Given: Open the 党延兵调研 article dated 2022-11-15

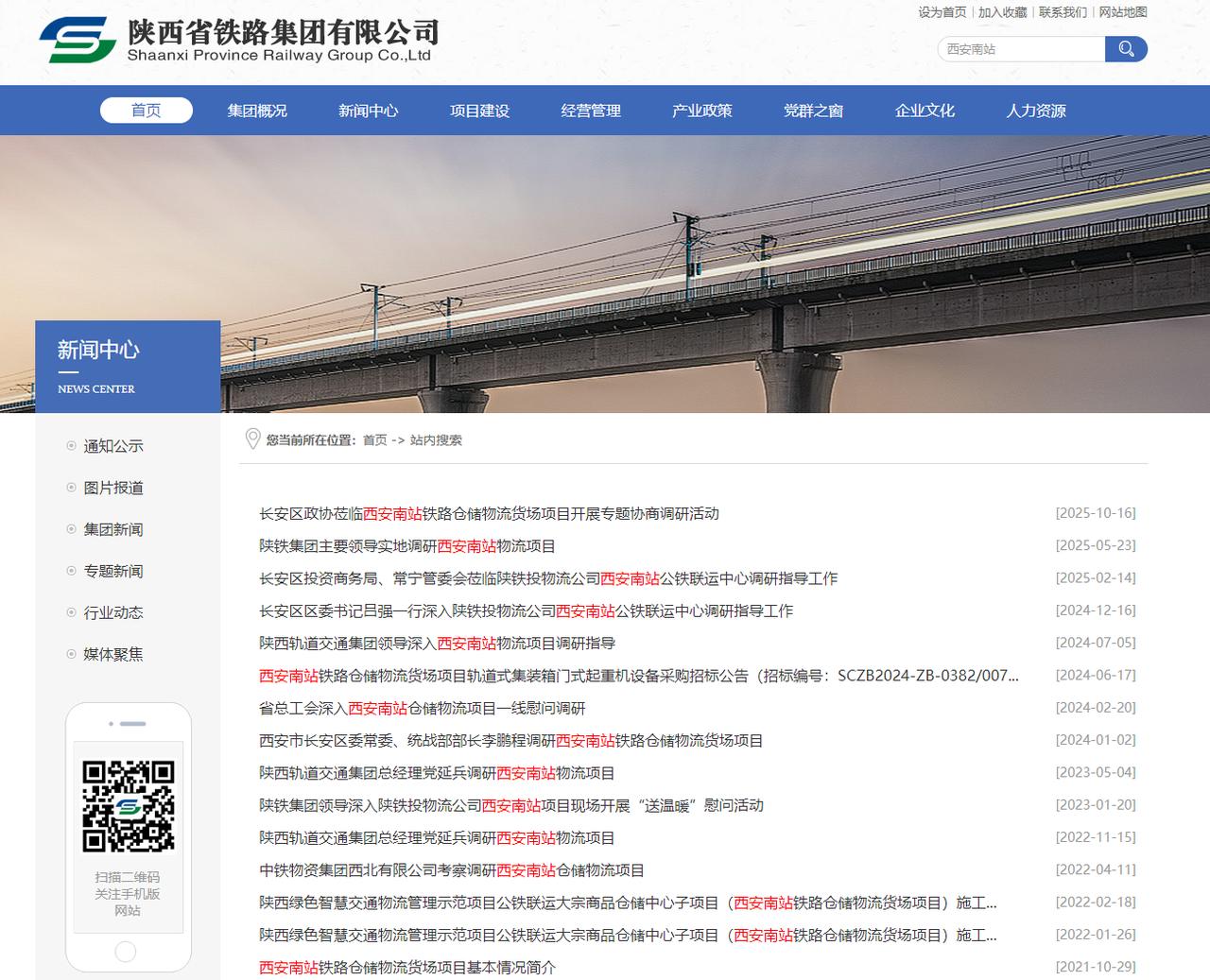Looking at the screenshot, I should (x=438, y=838).
